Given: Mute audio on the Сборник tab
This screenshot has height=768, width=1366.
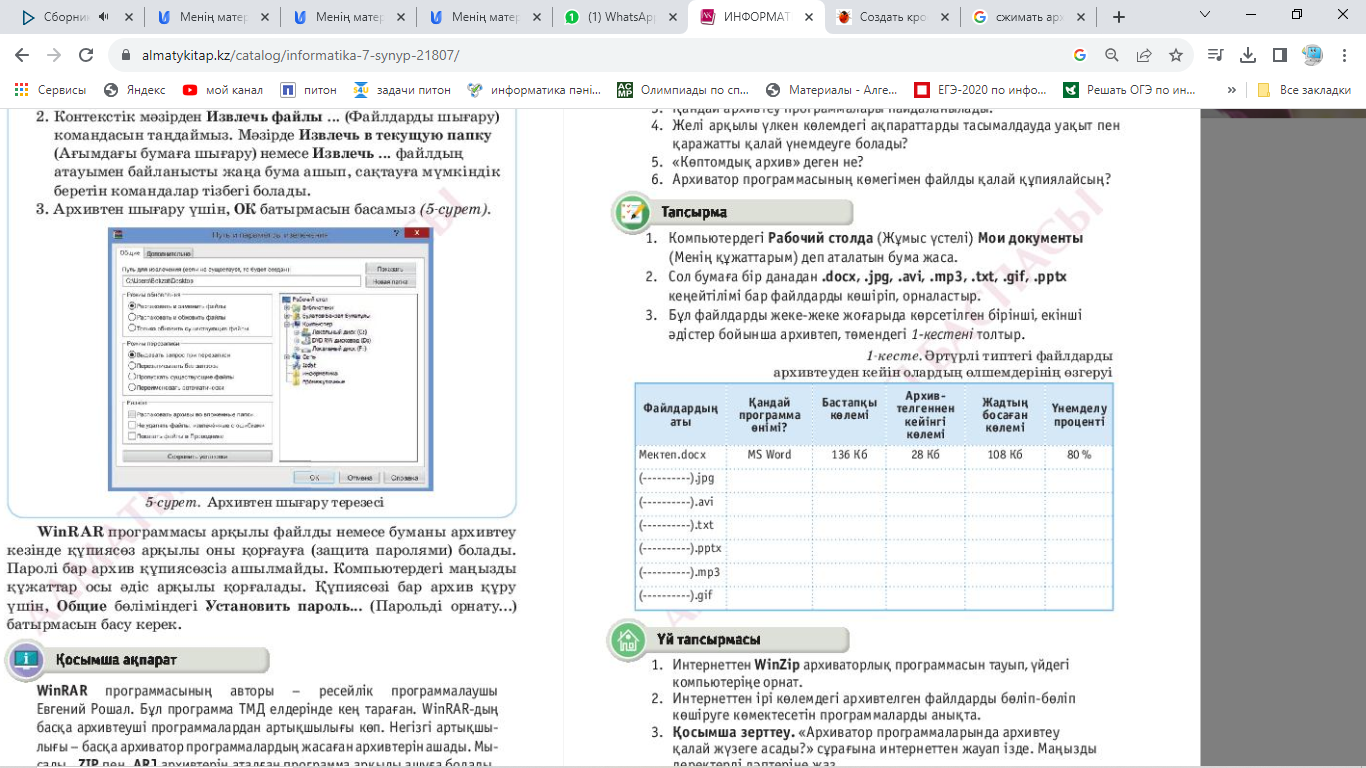Looking at the screenshot, I should 105,17.
